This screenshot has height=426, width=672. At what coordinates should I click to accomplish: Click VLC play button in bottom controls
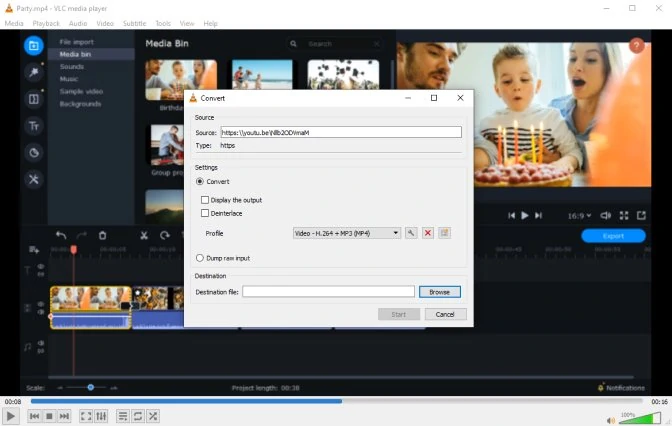[11, 416]
